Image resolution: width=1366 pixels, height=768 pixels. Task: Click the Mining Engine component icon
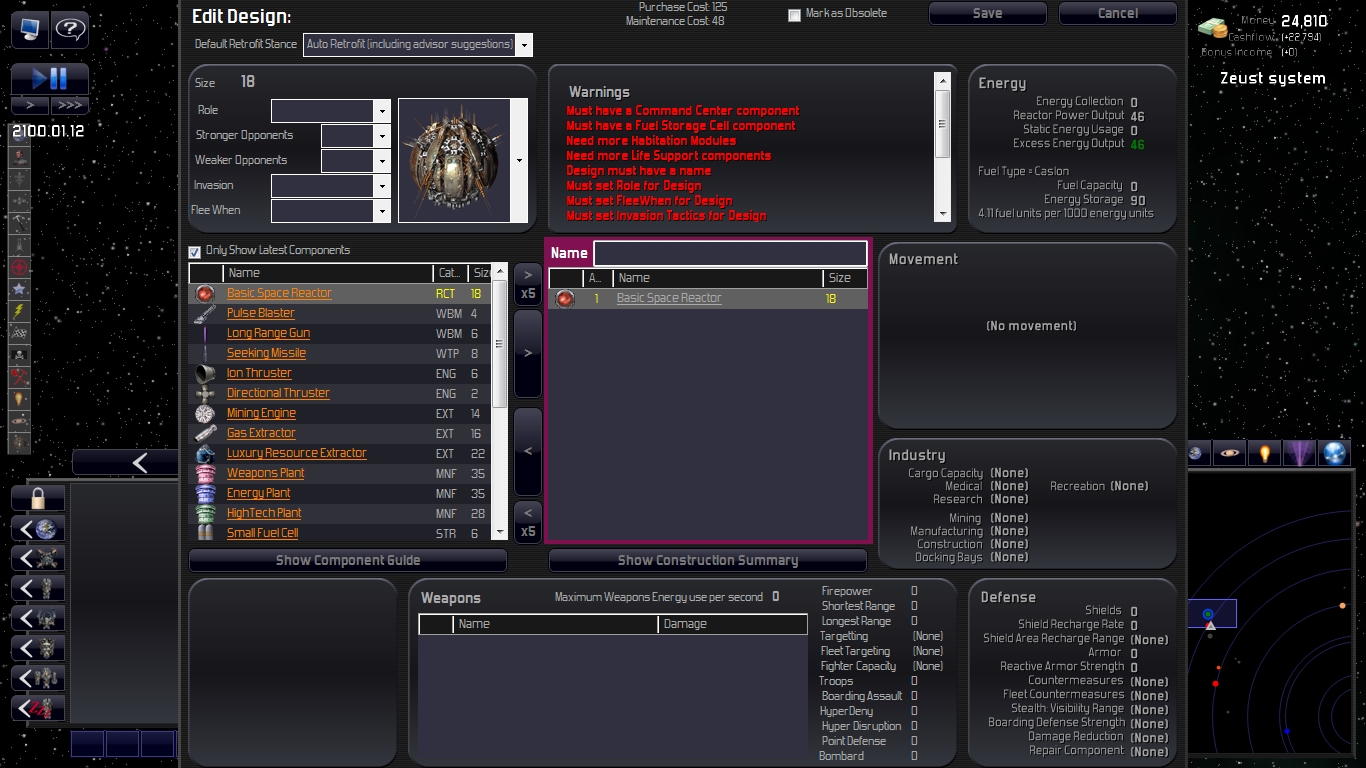(x=205, y=413)
